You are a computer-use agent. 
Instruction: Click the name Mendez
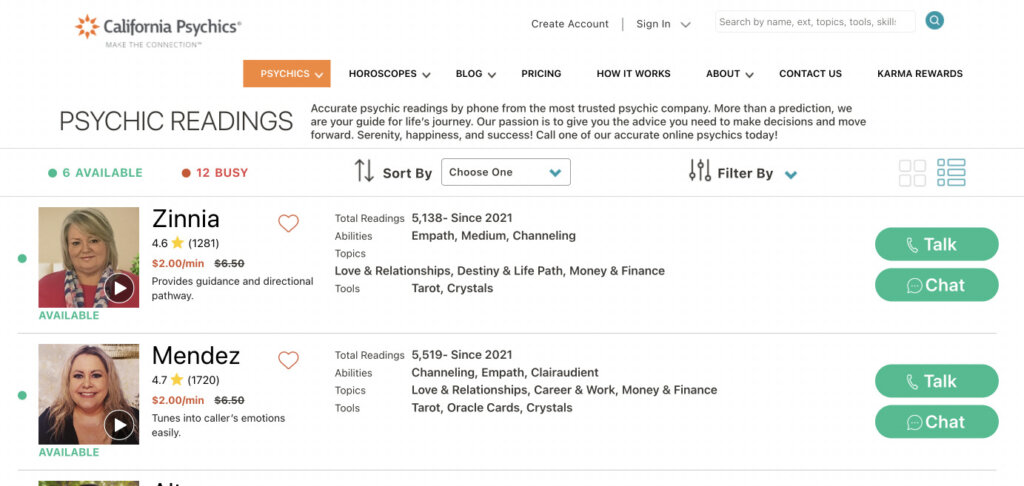tap(196, 355)
